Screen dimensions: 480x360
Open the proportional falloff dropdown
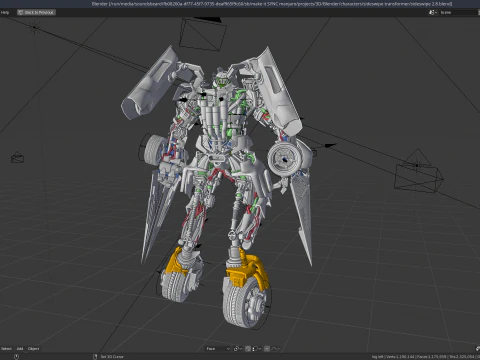tap(275, 349)
